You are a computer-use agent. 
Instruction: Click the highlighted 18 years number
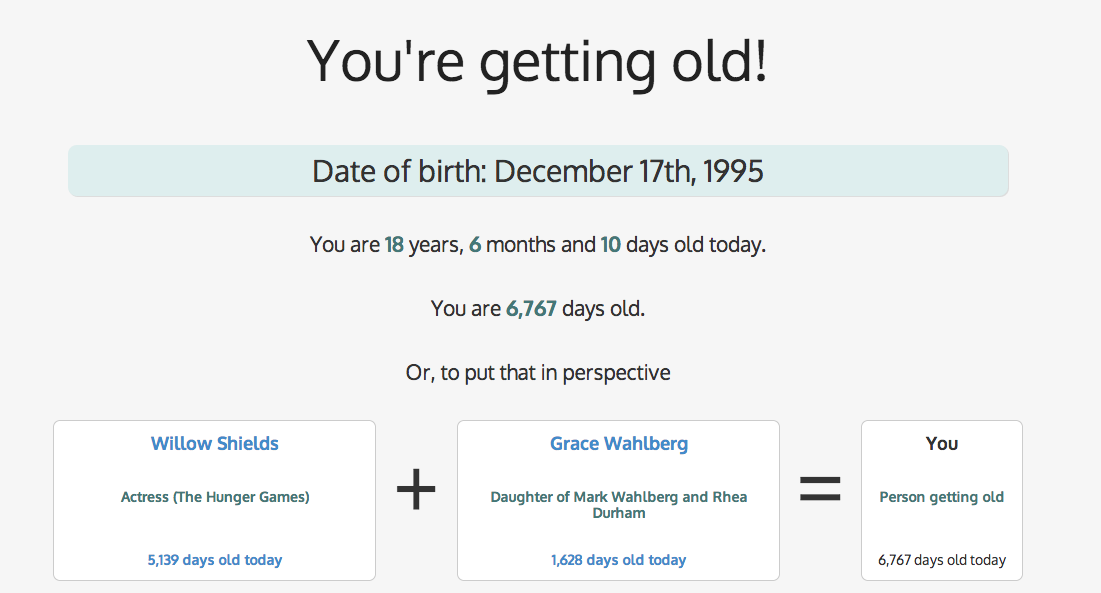[394, 244]
